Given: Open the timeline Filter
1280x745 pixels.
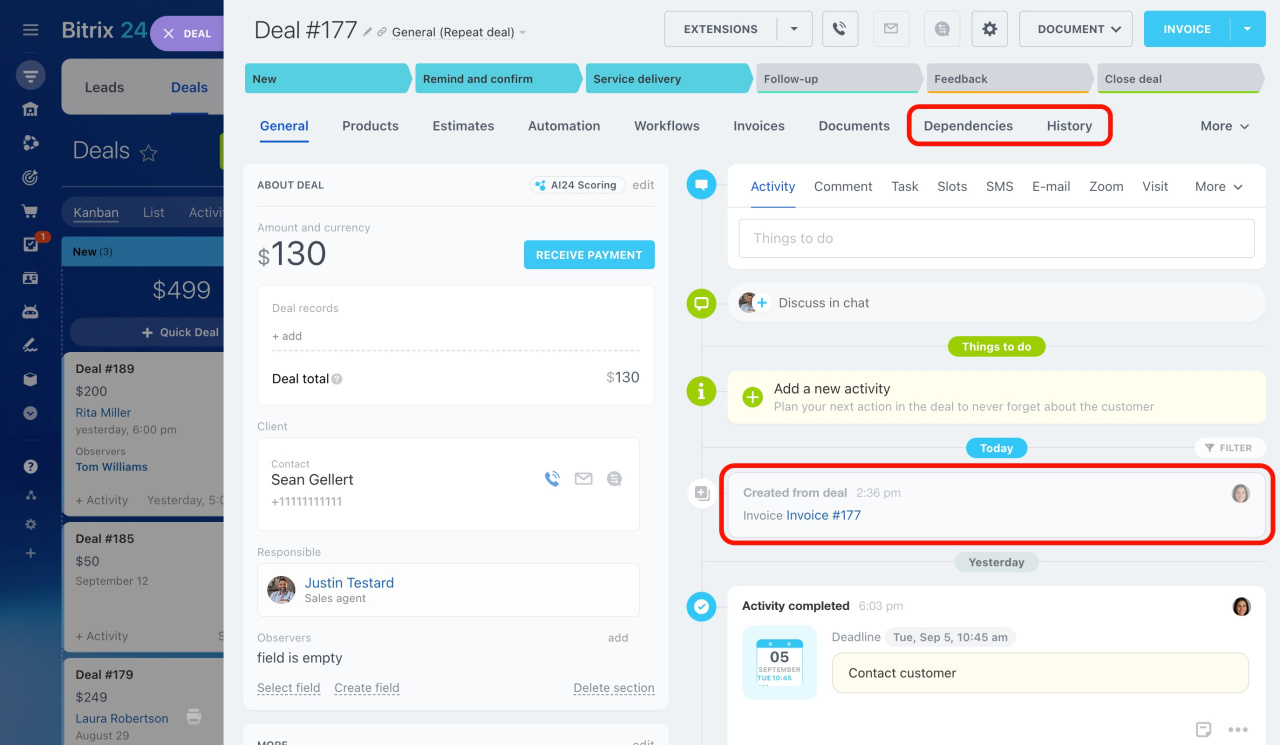Looking at the screenshot, I should pyautogui.click(x=1229, y=448).
